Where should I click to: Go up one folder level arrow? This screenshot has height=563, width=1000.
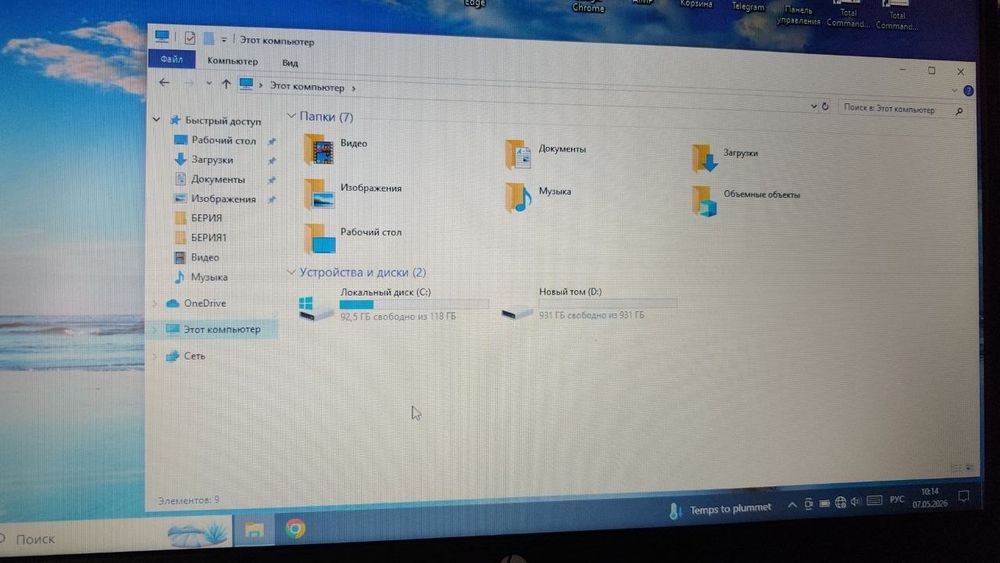coord(226,84)
